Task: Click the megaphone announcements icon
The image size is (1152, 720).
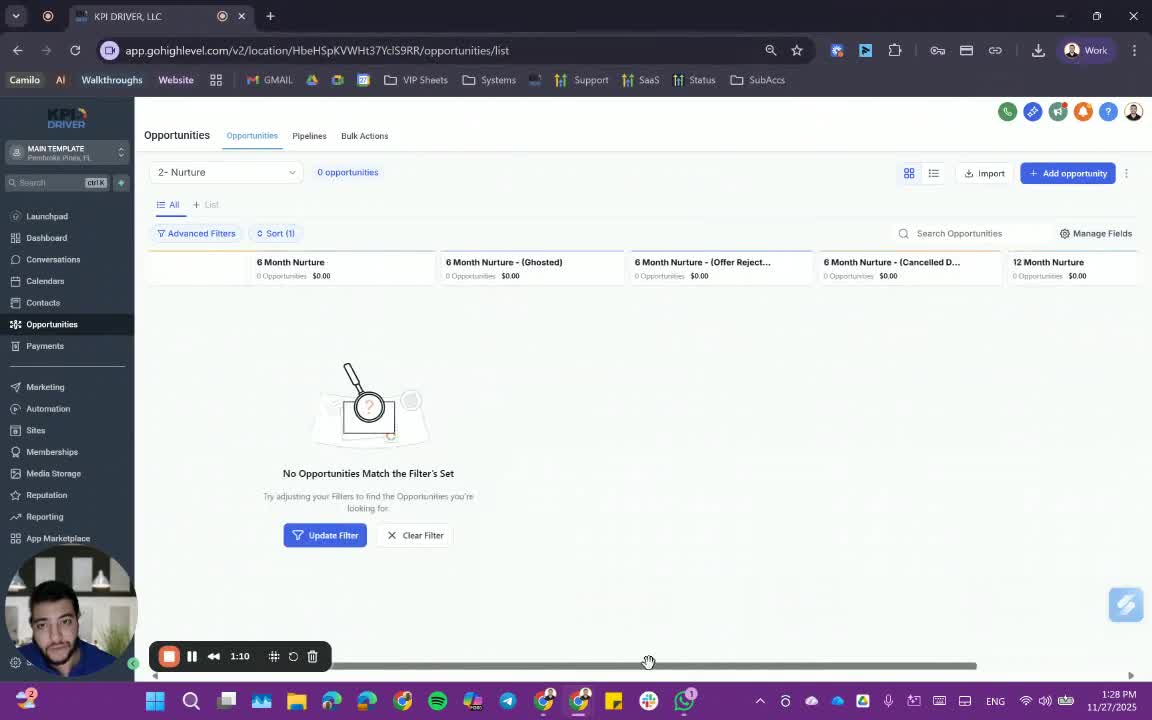Action: (1058, 112)
